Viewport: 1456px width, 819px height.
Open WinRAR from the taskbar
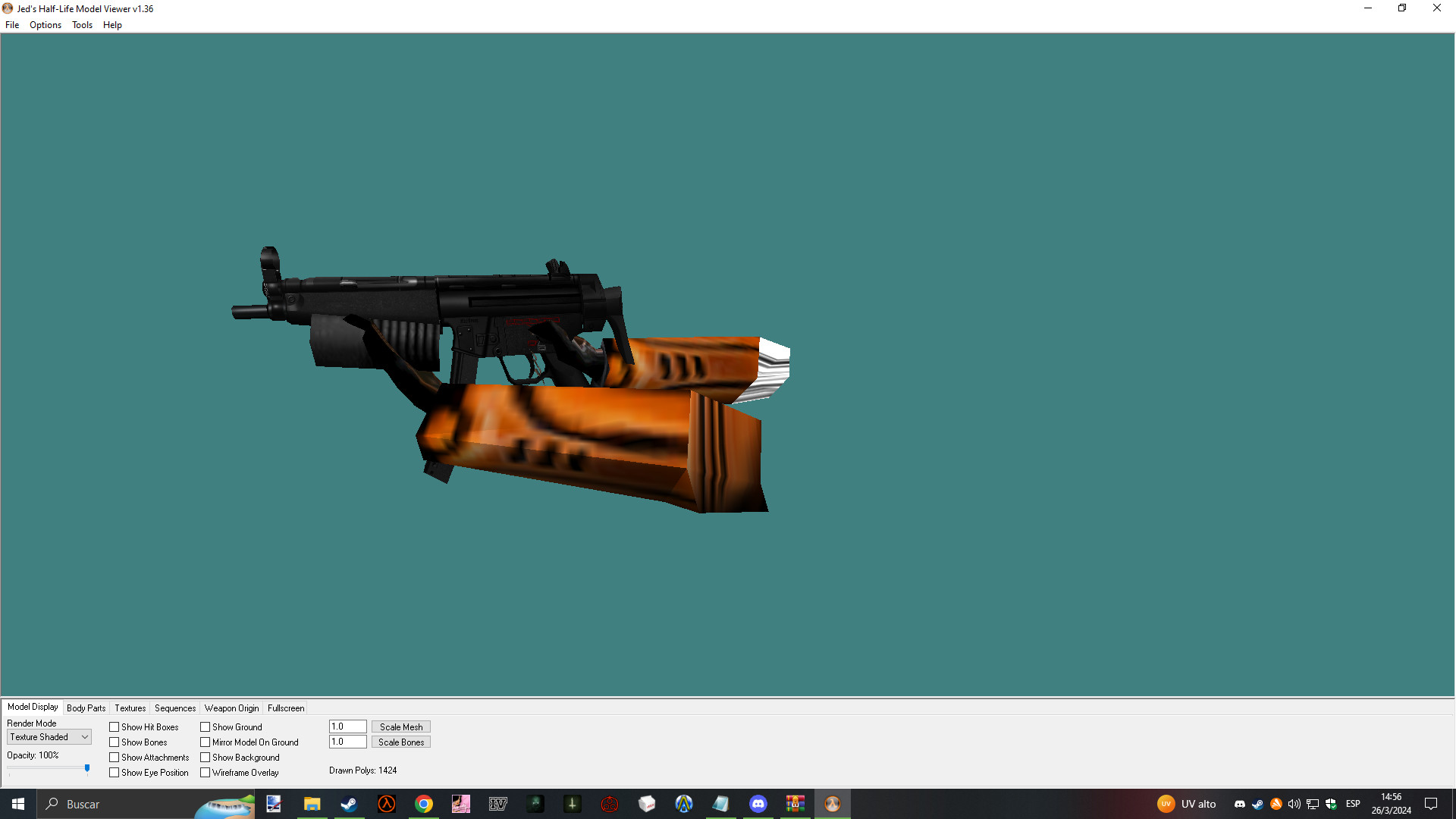795,804
